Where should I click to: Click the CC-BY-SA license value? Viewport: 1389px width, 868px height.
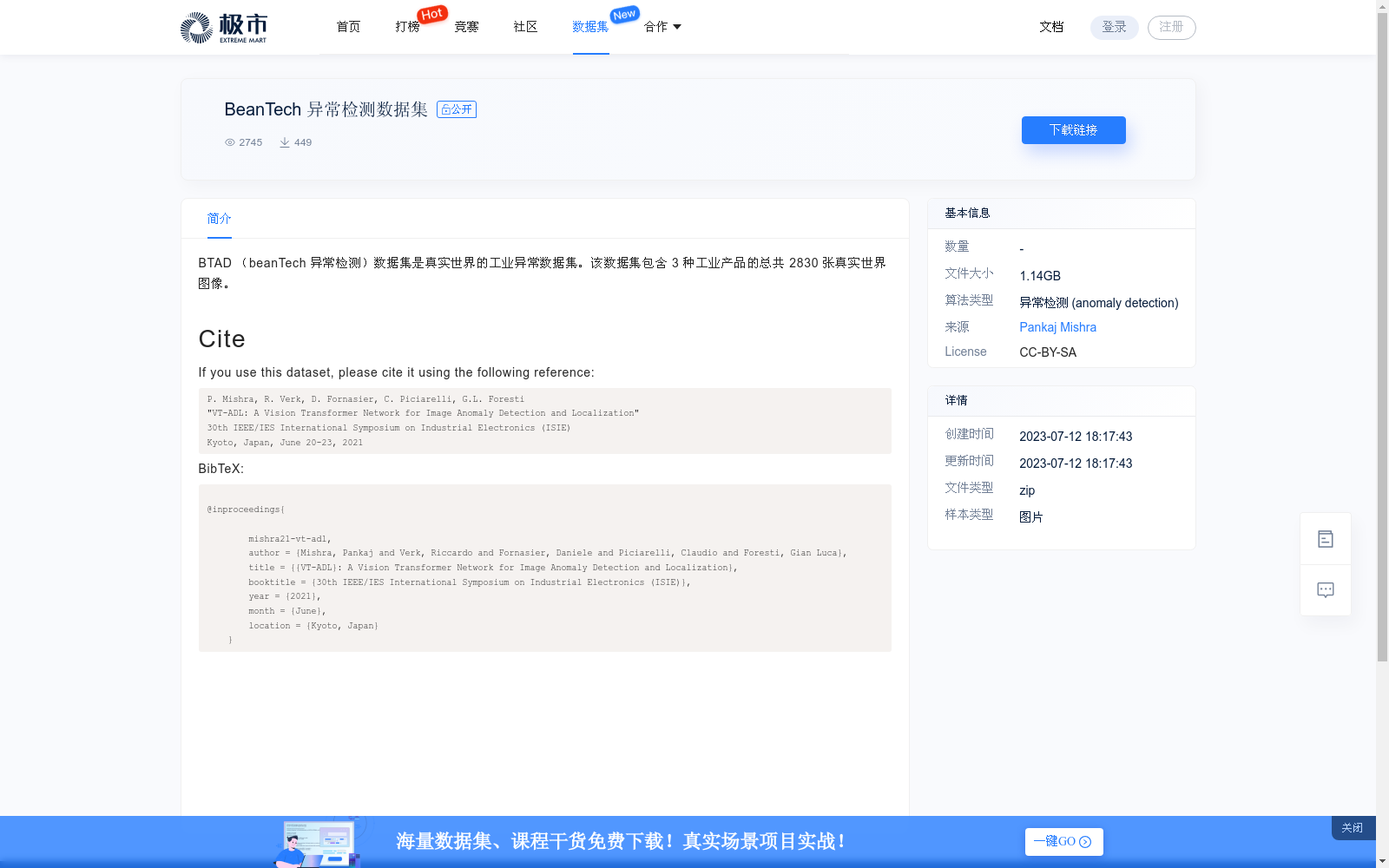click(x=1048, y=352)
